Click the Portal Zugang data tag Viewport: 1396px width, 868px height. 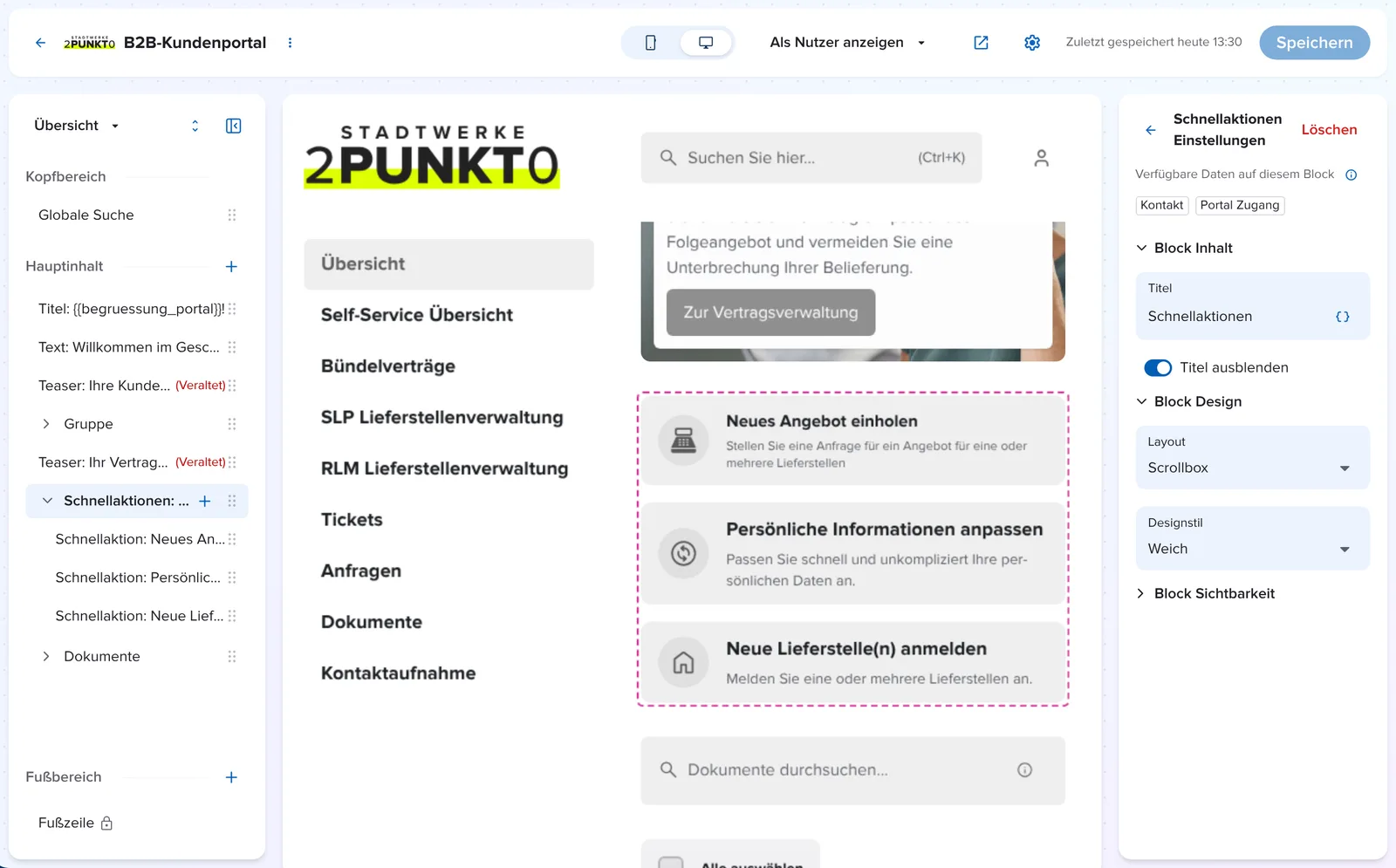(x=1240, y=205)
